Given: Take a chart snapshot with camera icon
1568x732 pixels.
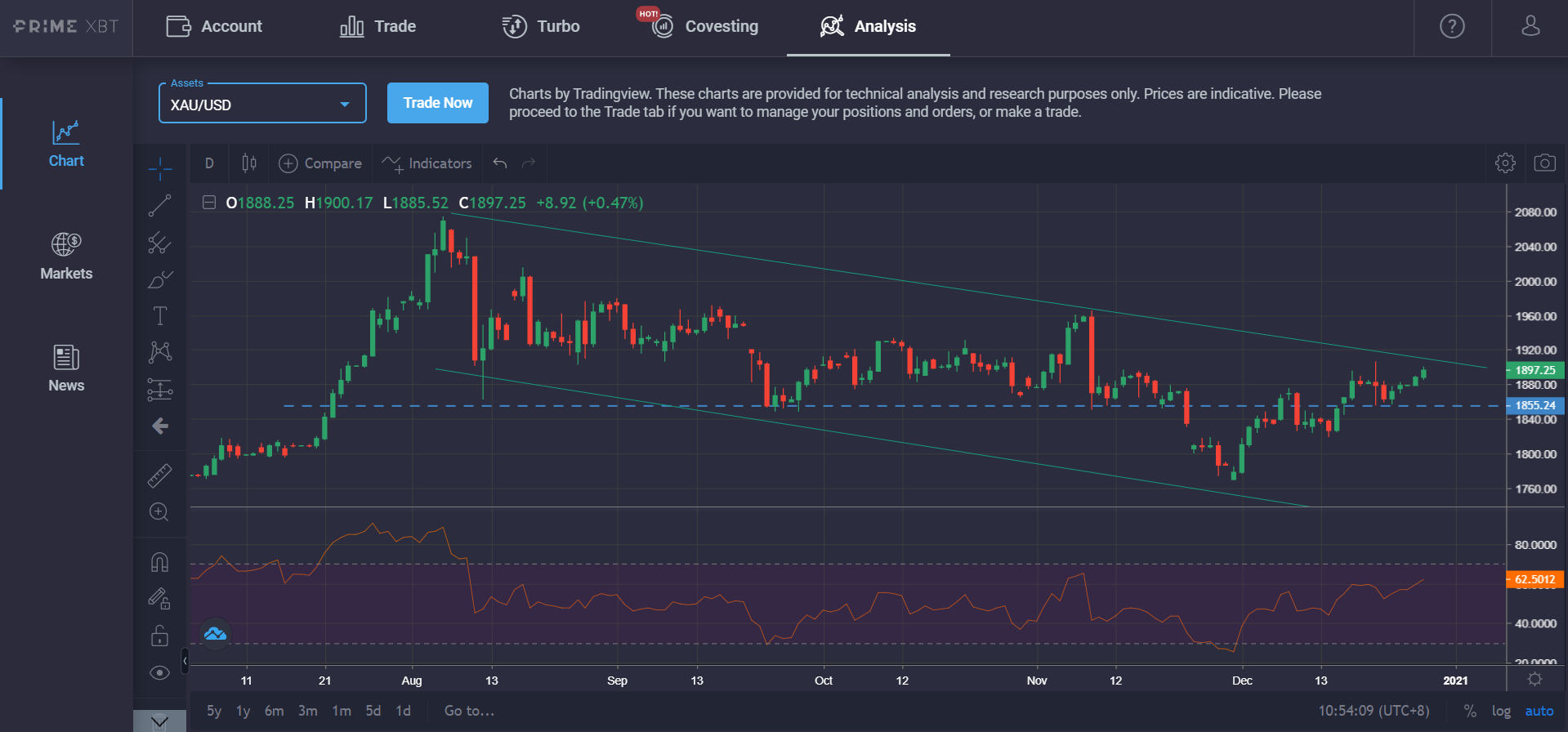Looking at the screenshot, I should point(1544,163).
